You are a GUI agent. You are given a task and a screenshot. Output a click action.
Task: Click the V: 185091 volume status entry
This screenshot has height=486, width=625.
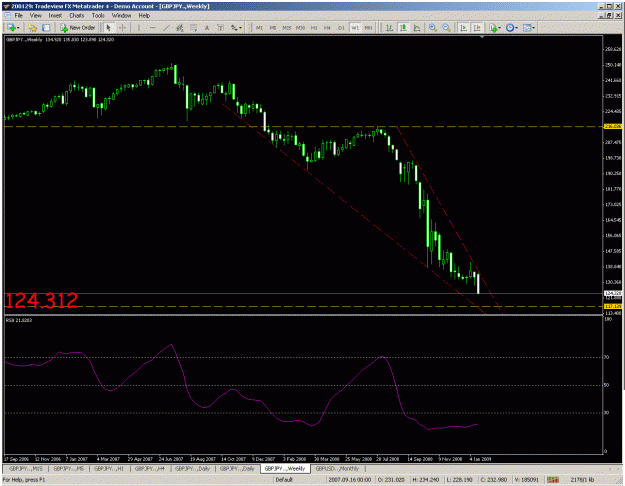click(526, 480)
